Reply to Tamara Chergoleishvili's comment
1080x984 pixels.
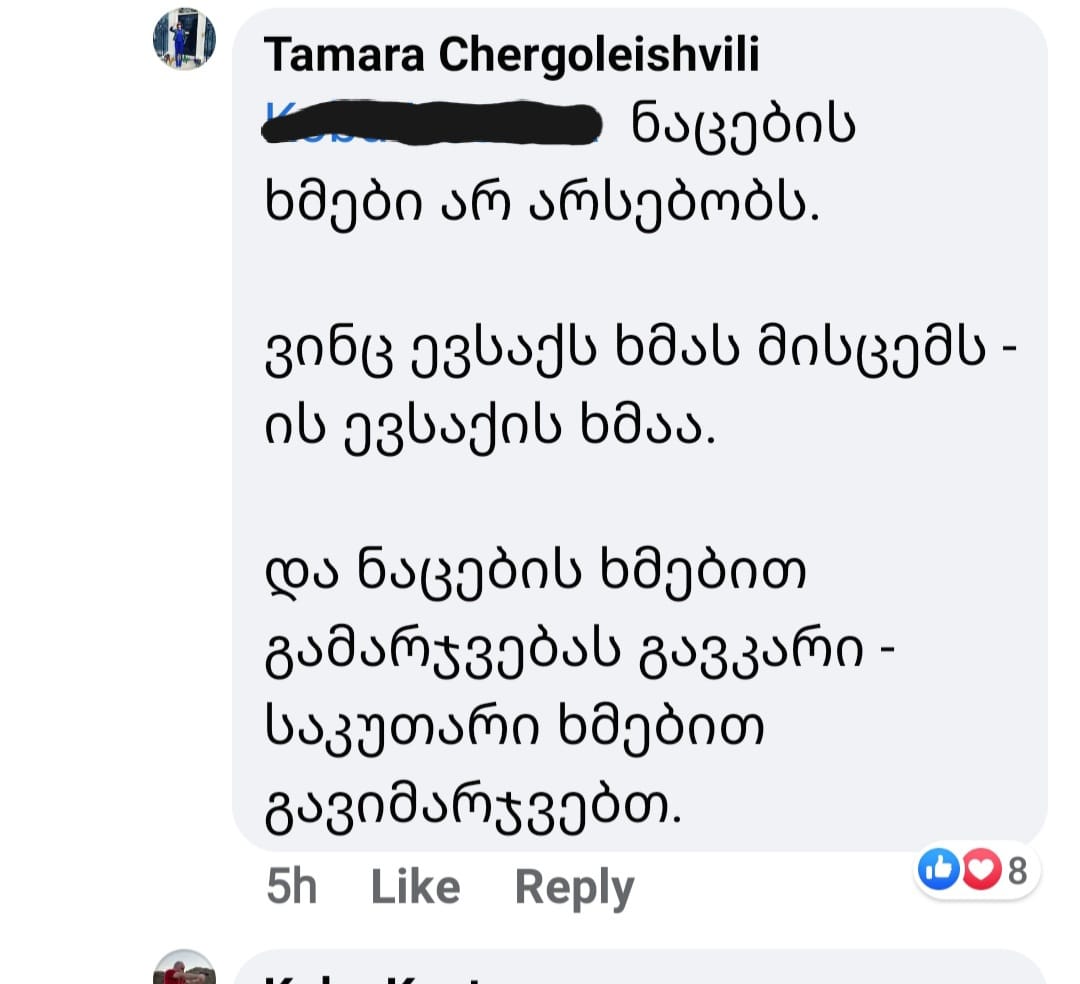tap(574, 887)
